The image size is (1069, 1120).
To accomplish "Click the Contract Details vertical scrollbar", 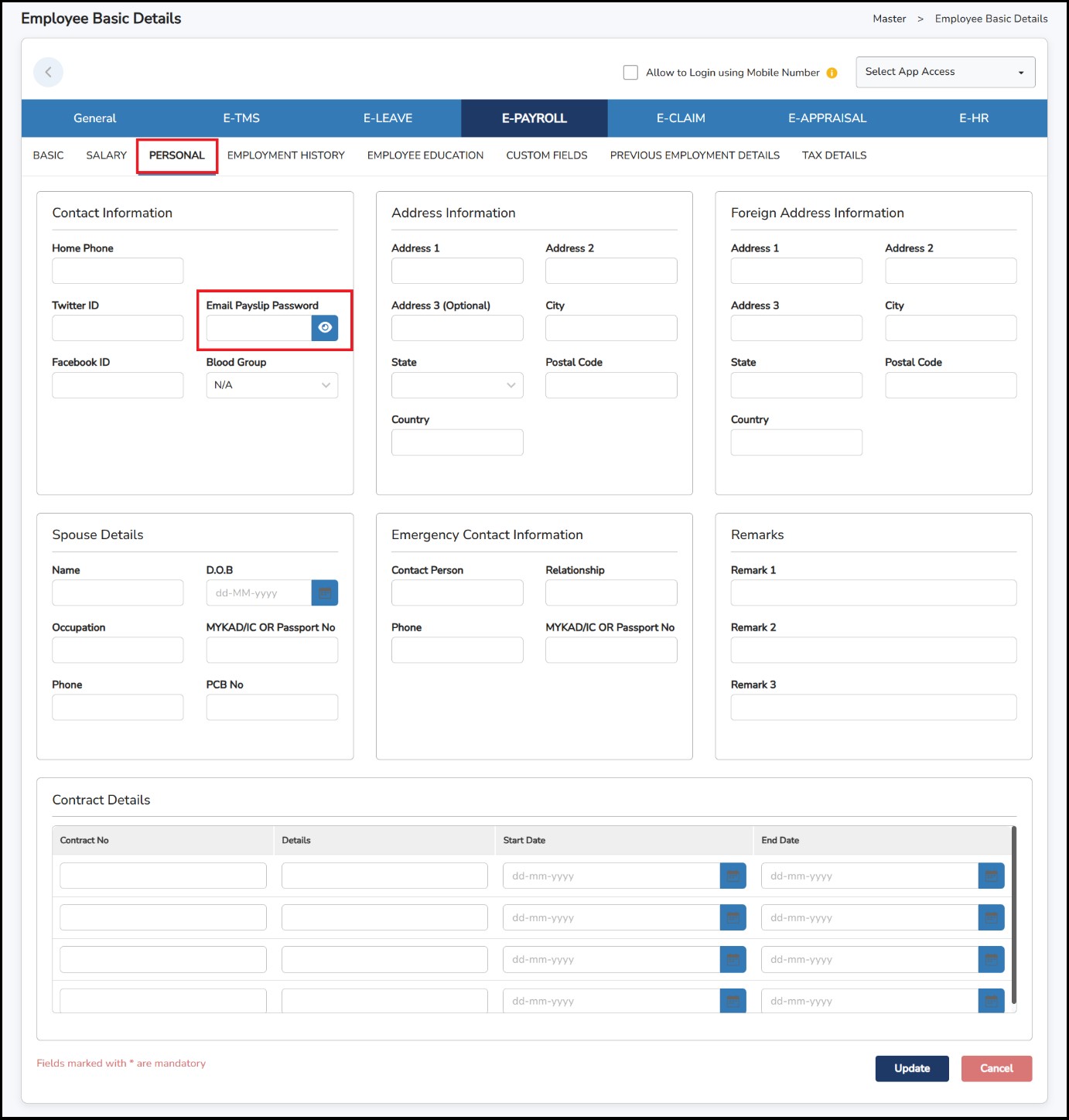I will (1013, 914).
